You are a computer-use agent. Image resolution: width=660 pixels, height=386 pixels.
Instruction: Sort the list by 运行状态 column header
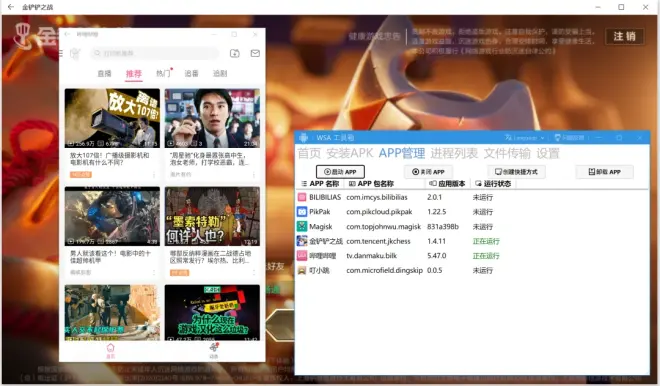tap(493, 184)
